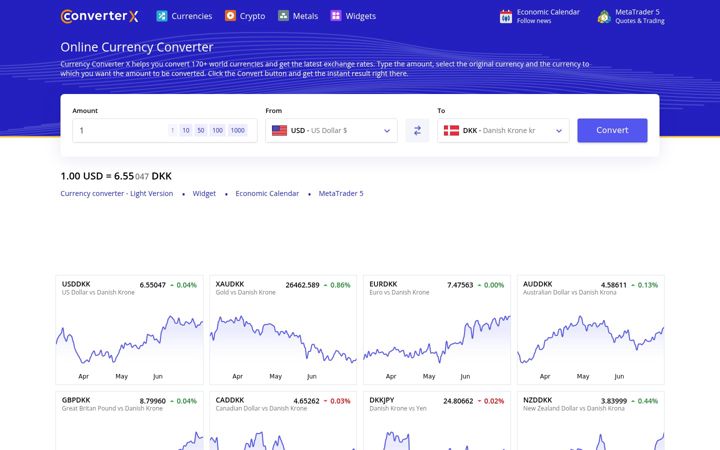
Task: Click the To dropdown chevron arrow
Action: (559, 131)
